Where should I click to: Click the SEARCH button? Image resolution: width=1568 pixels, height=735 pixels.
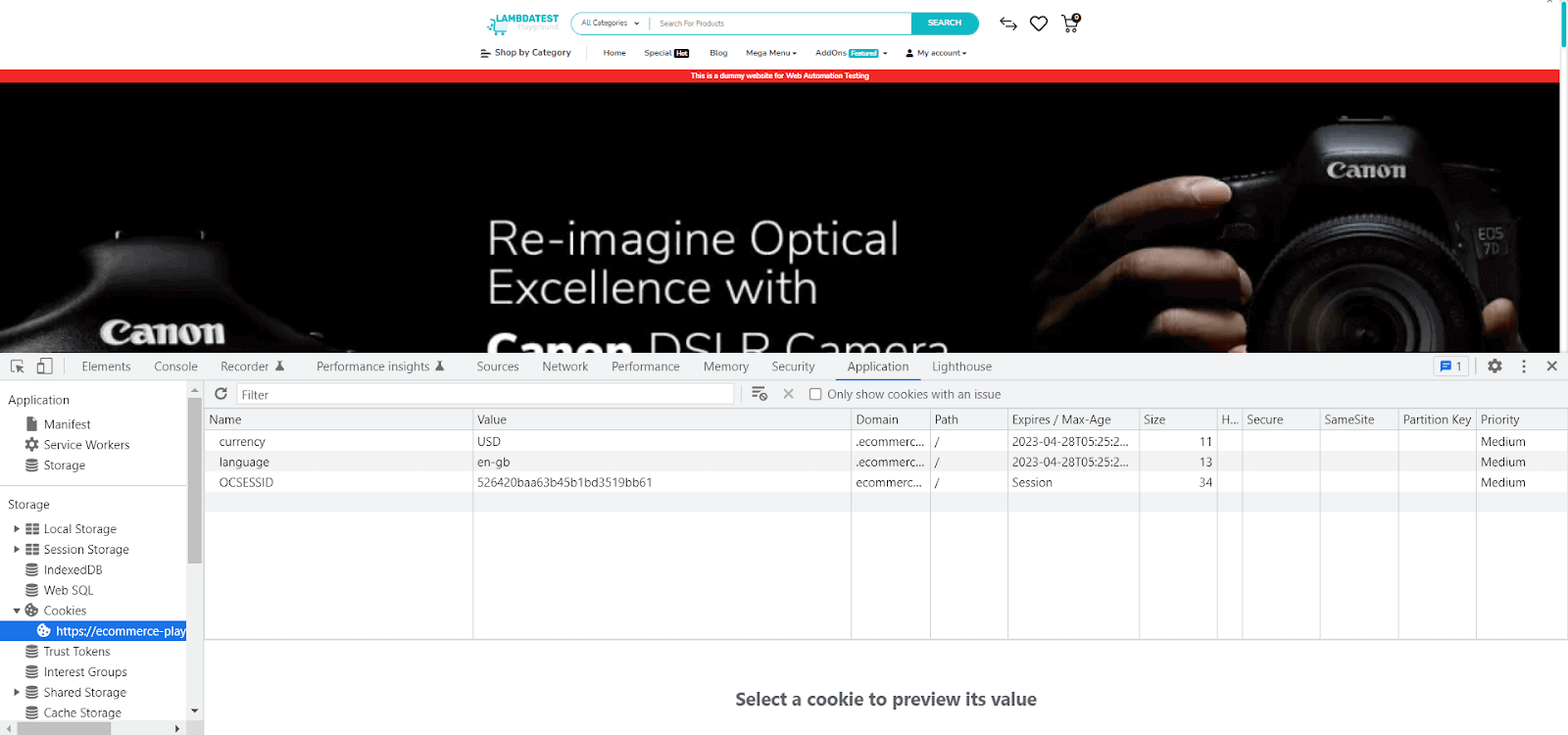point(945,23)
